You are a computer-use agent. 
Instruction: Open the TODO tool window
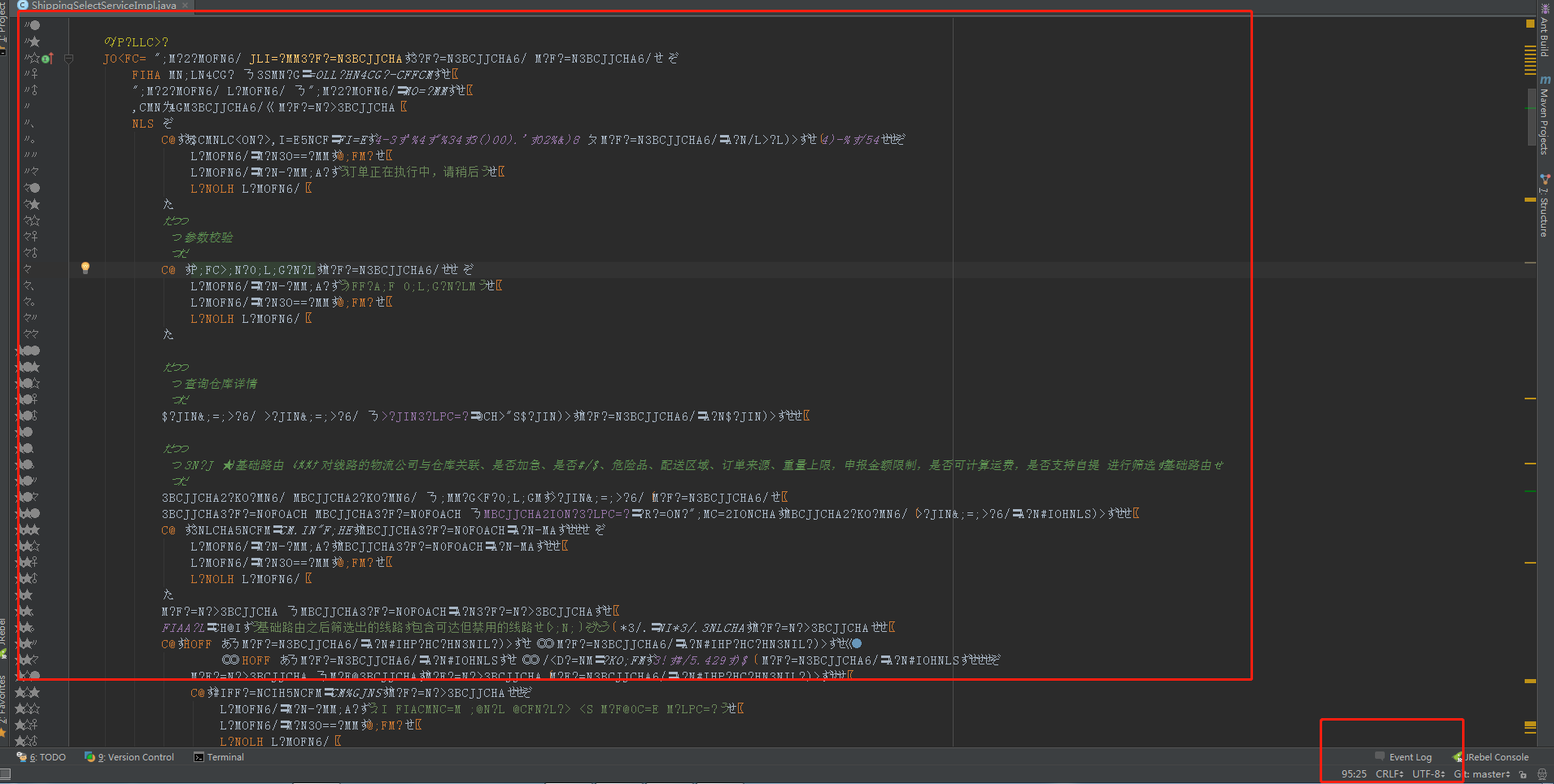41,757
